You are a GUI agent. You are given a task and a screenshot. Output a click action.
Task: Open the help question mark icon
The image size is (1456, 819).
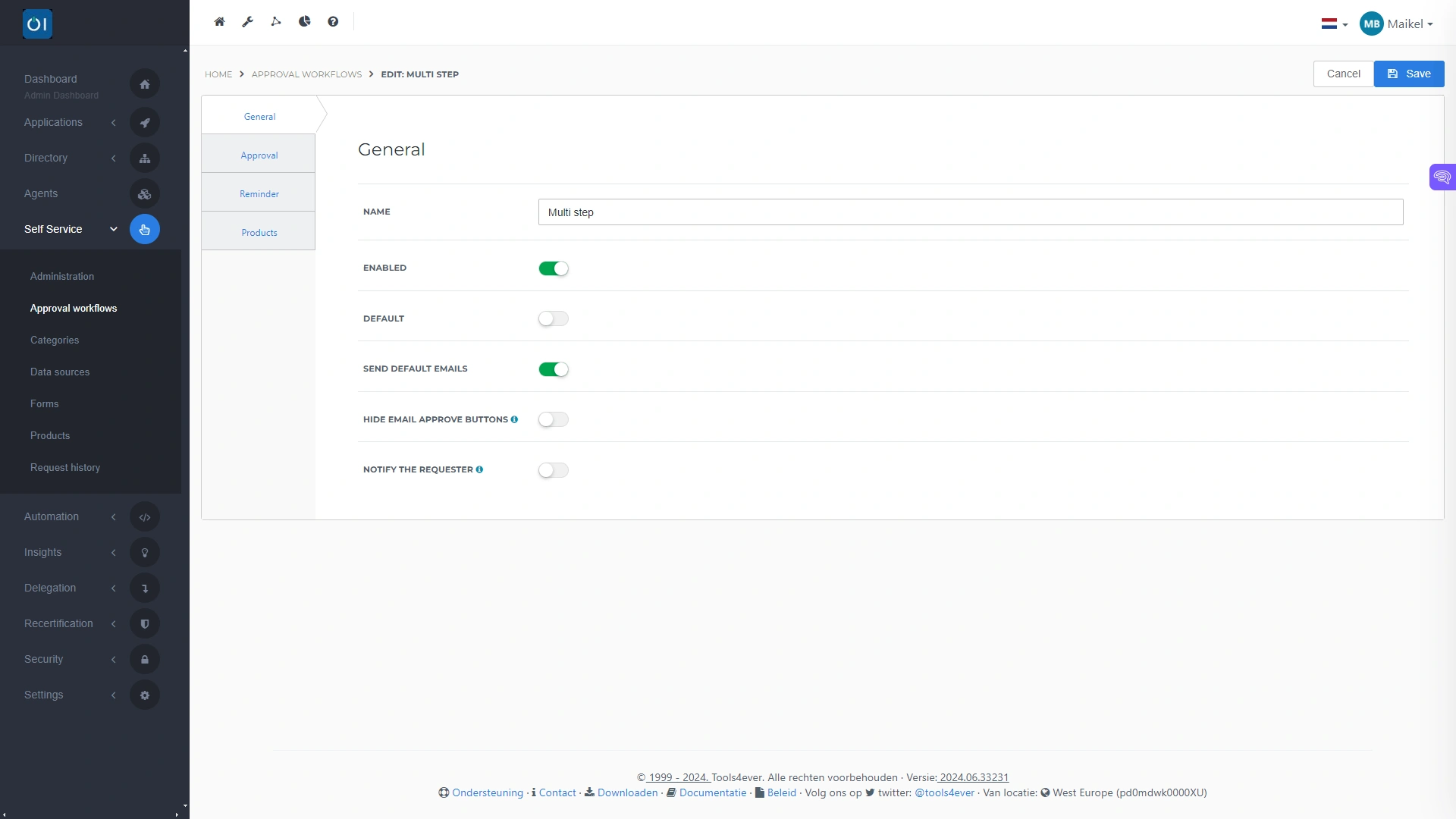333,22
